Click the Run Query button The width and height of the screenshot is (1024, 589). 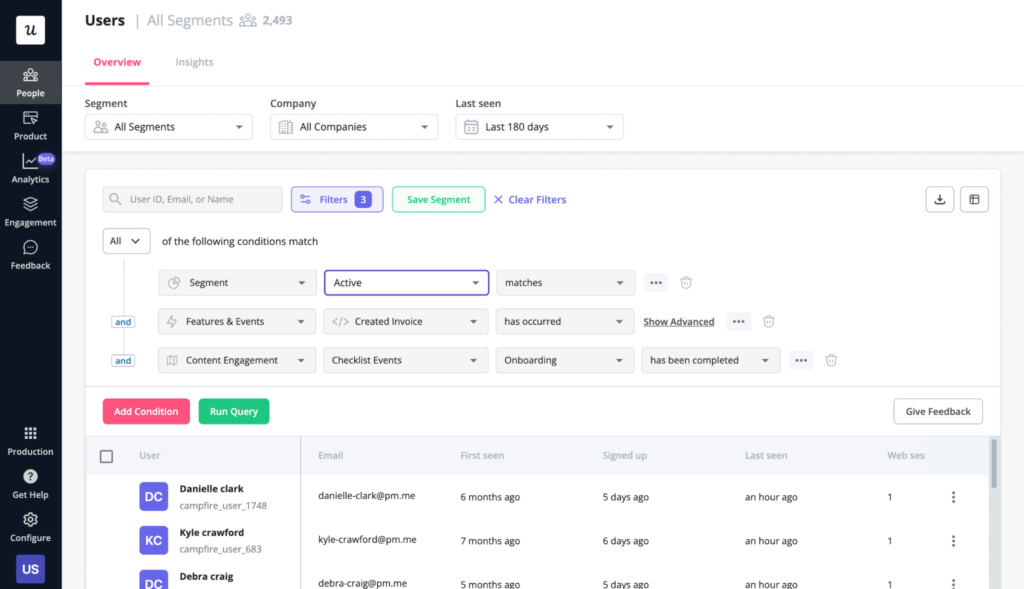click(233, 411)
